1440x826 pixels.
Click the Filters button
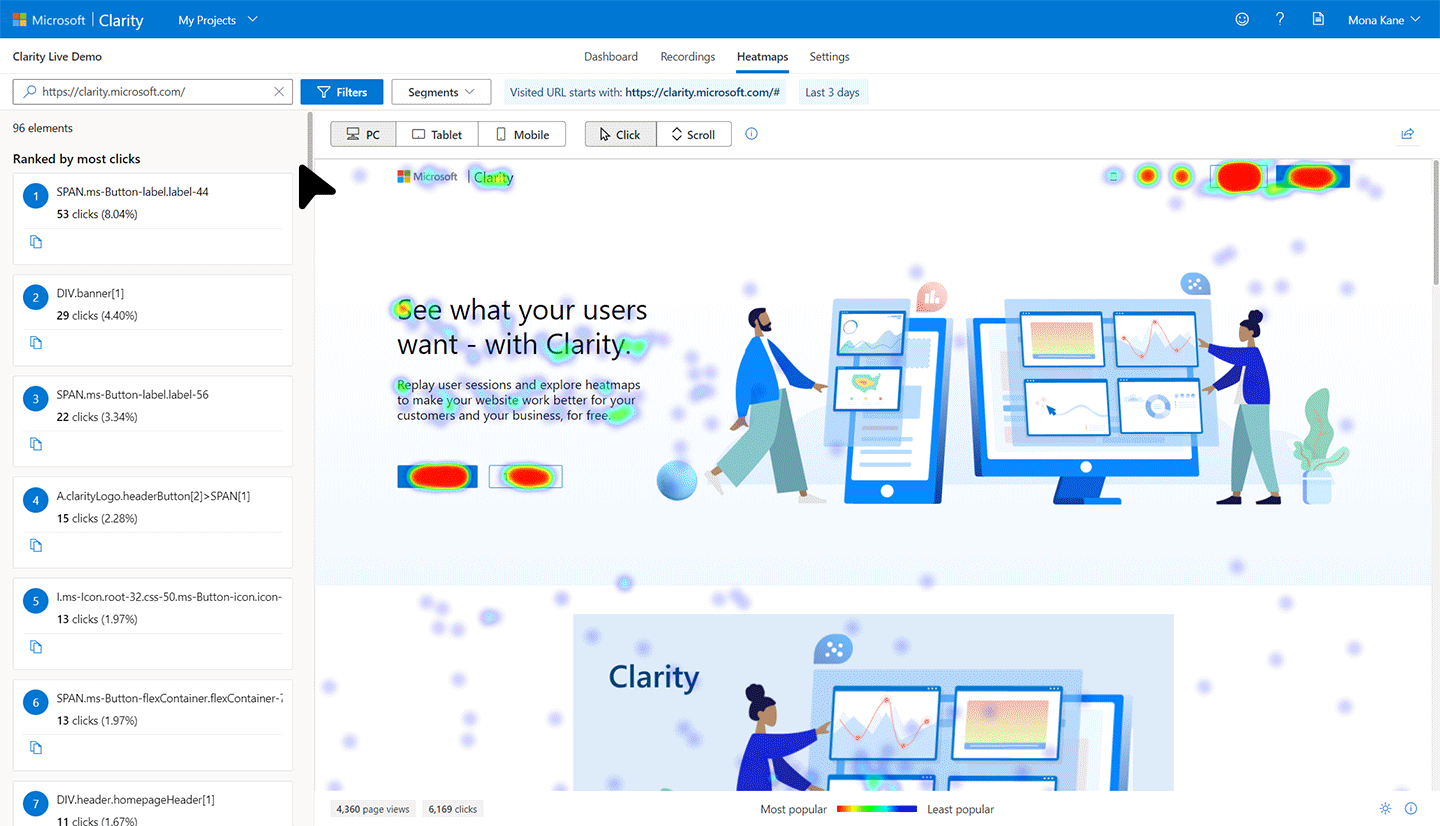click(x=341, y=92)
